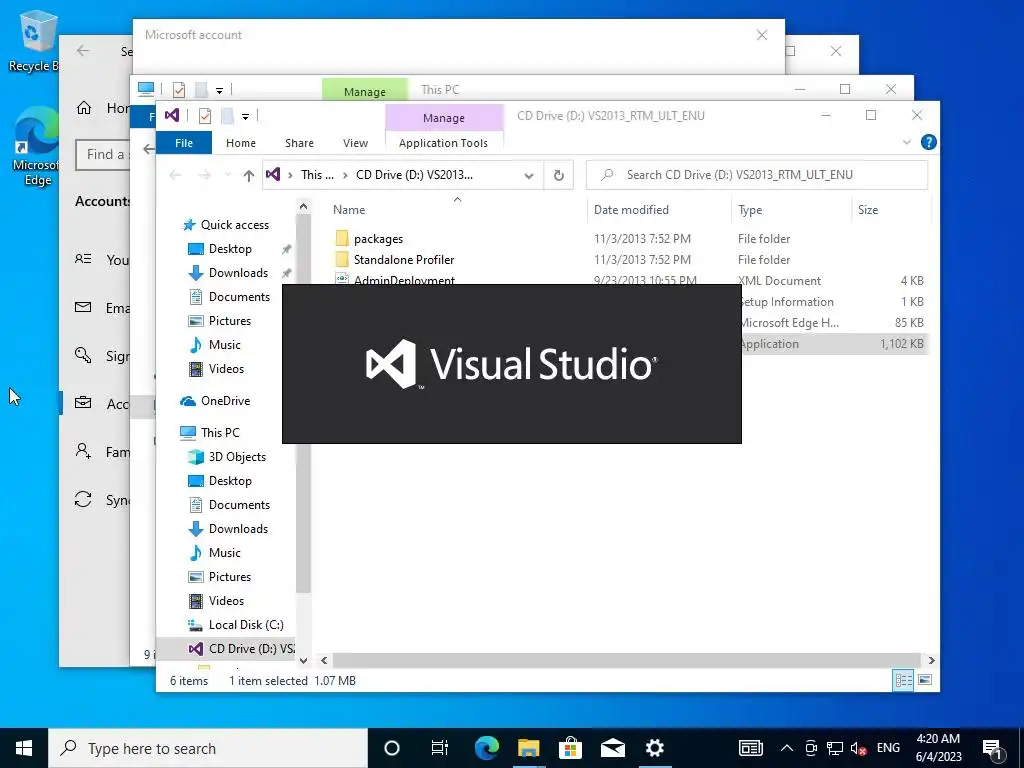Switch to Details view layout icon
The image size is (1024, 768).
pos(903,680)
